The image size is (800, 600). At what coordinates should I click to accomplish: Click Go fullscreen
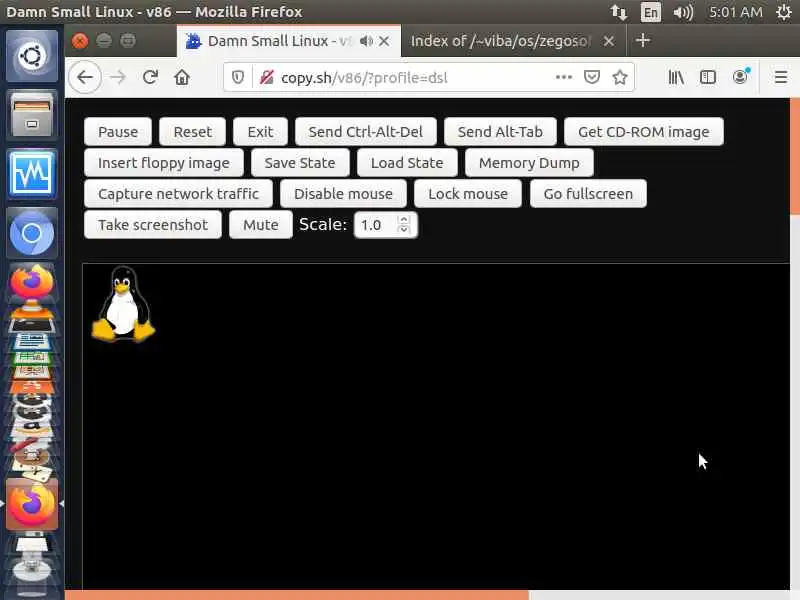[588, 194]
